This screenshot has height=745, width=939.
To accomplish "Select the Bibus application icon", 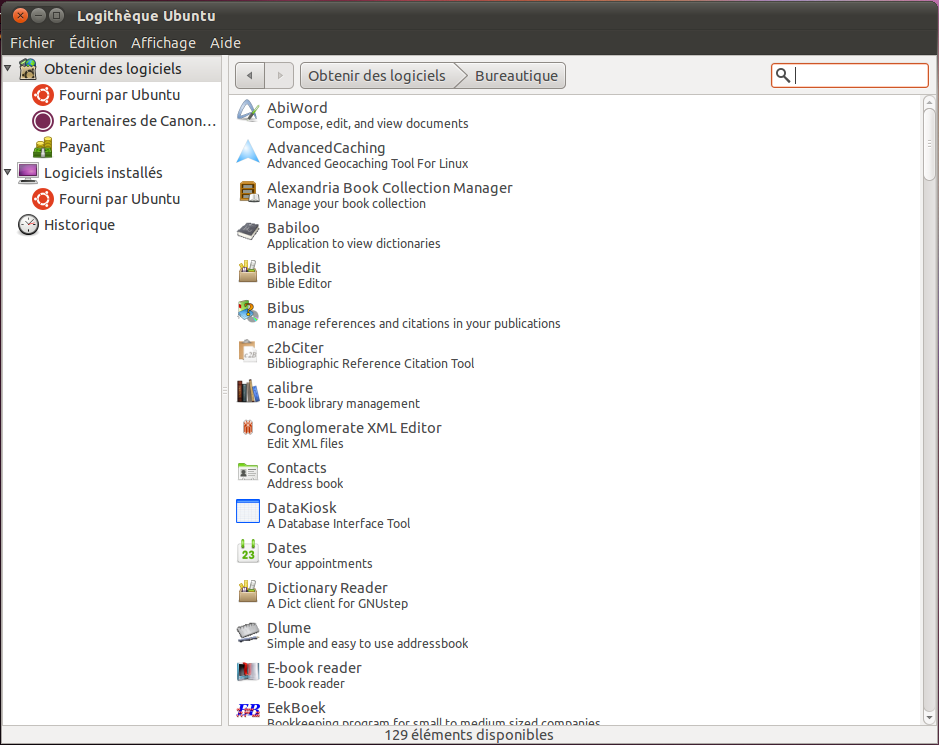I will [x=248, y=311].
